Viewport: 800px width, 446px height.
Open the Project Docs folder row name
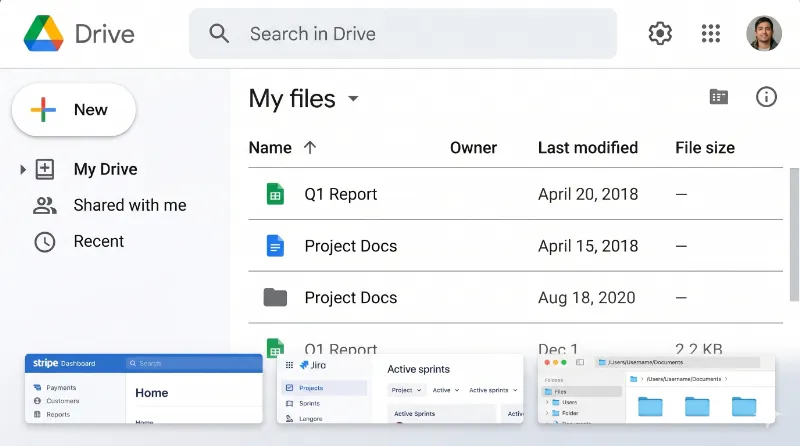[x=351, y=298]
